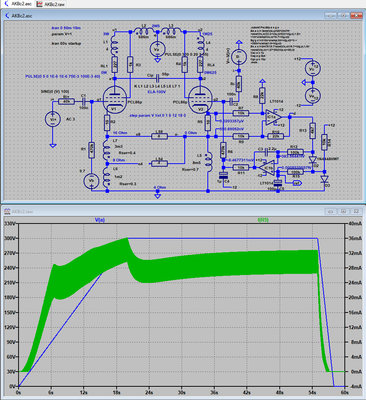Select the V1 triode tube symbol
This screenshot has height=400, width=366.
tap(114, 100)
